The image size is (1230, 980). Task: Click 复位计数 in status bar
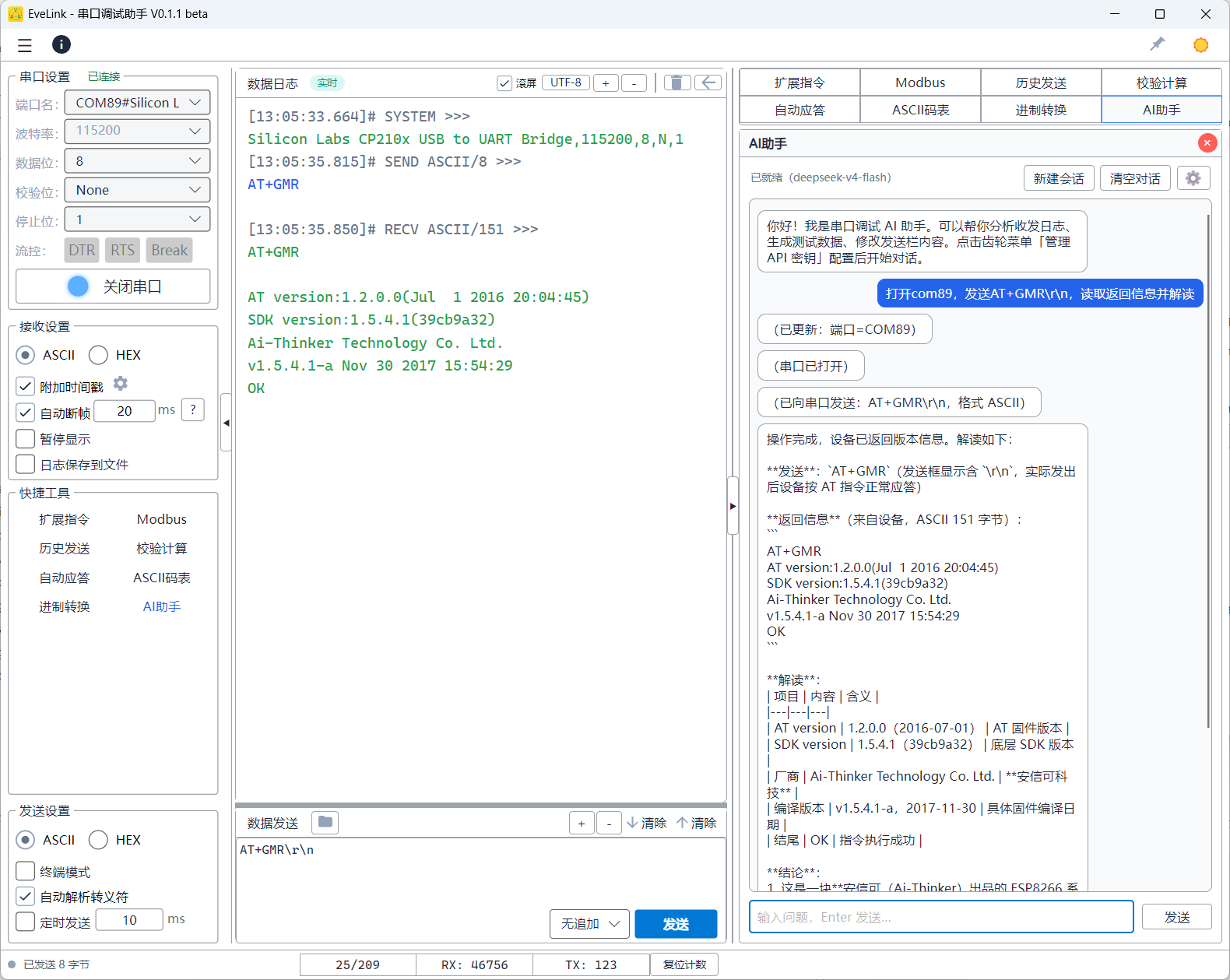click(684, 964)
